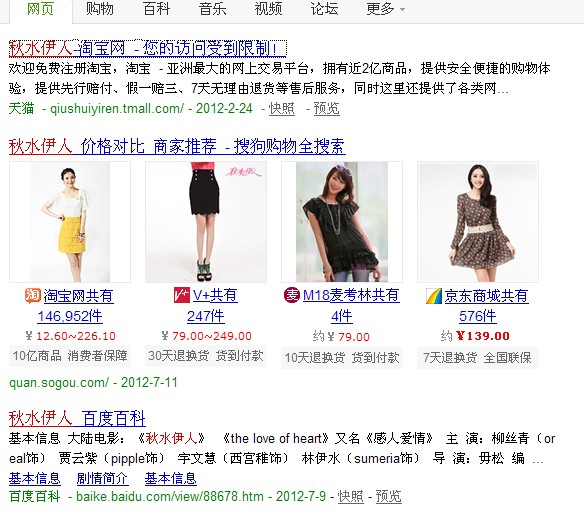Select the 音乐 tab
The height and width of the screenshot is (516, 584).
[x=212, y=9]
